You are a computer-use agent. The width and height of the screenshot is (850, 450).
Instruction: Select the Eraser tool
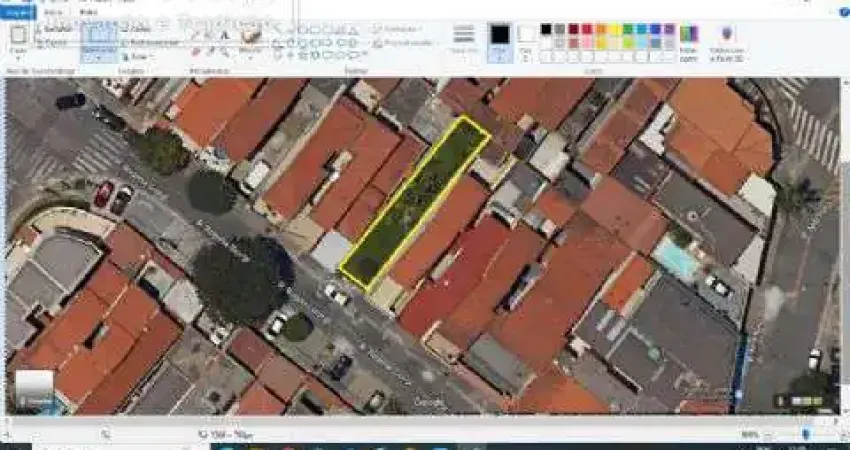196,50
